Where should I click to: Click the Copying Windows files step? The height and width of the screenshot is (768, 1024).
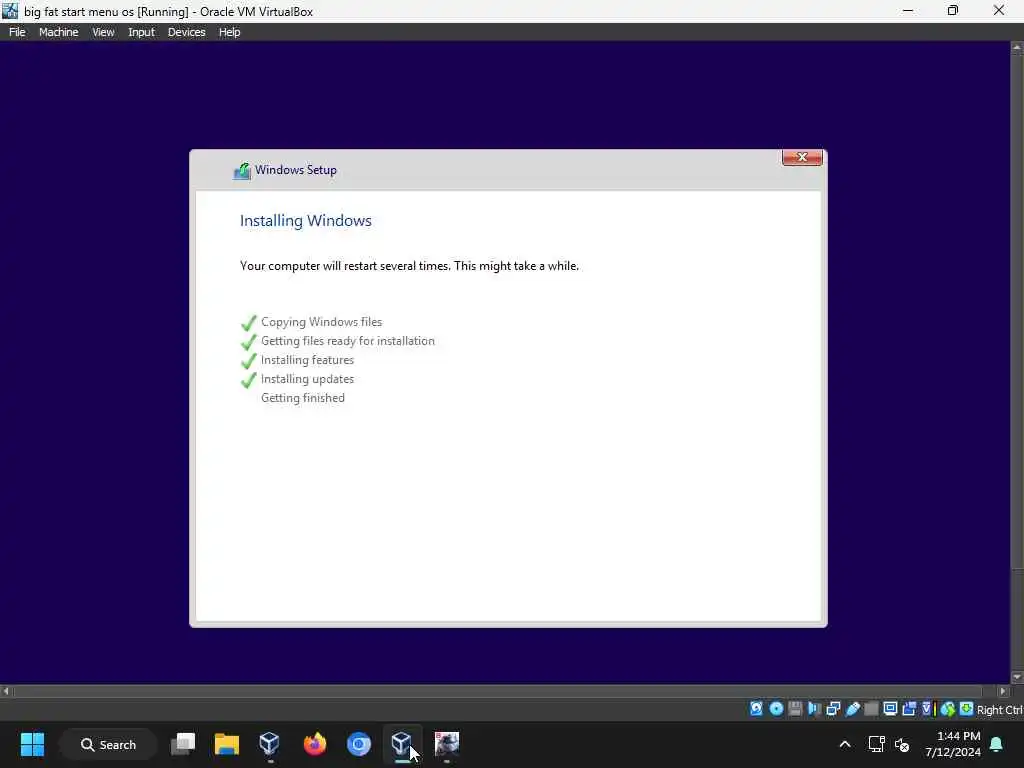pos(321,322)
